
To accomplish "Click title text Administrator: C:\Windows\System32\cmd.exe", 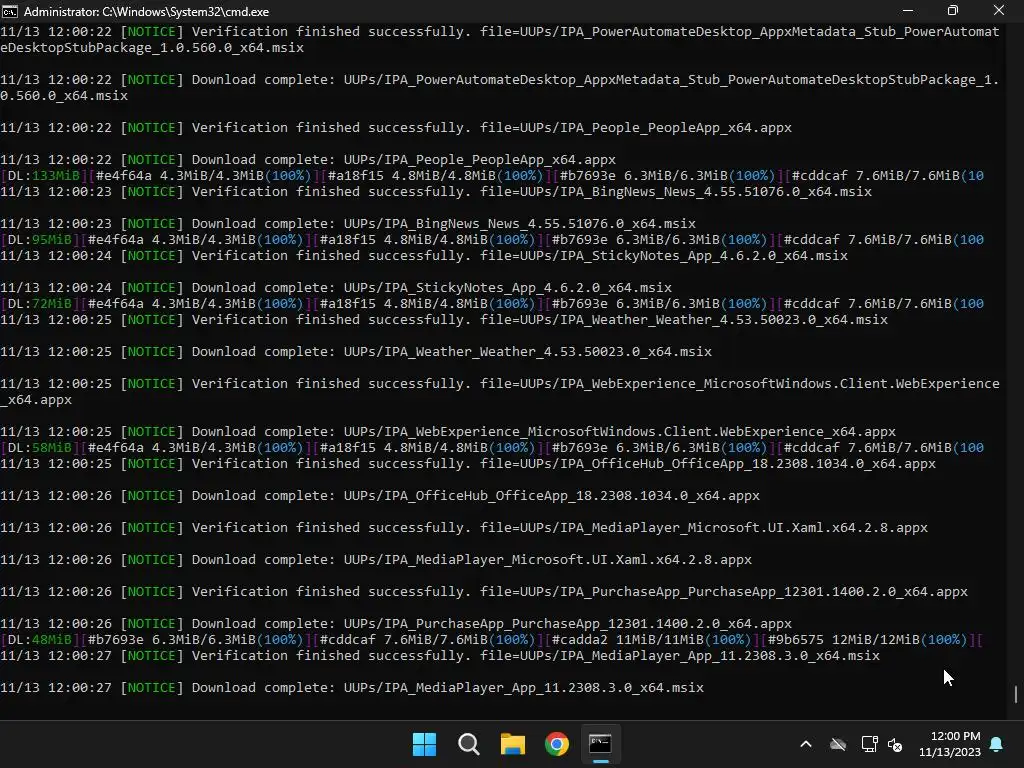I will [146, 12].
